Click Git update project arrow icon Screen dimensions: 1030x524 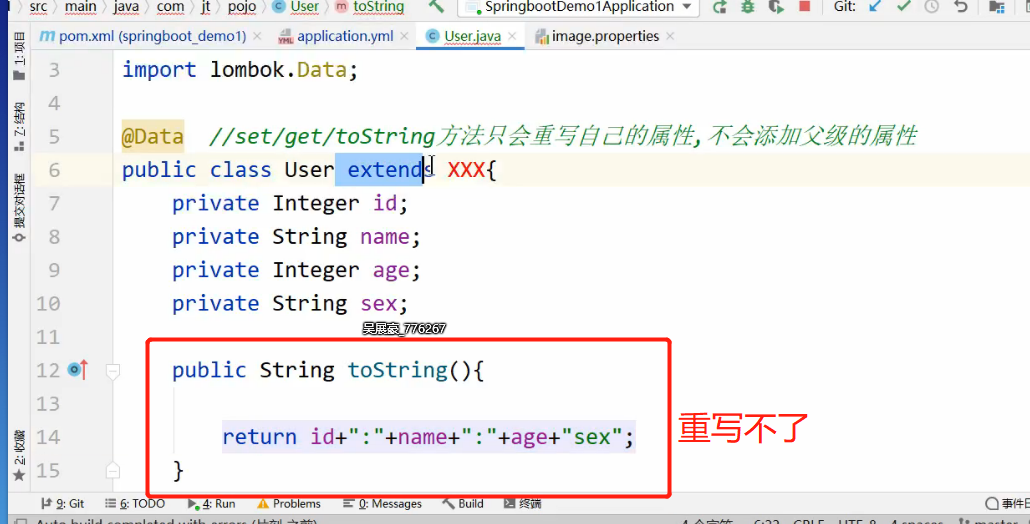coord(875,7)
